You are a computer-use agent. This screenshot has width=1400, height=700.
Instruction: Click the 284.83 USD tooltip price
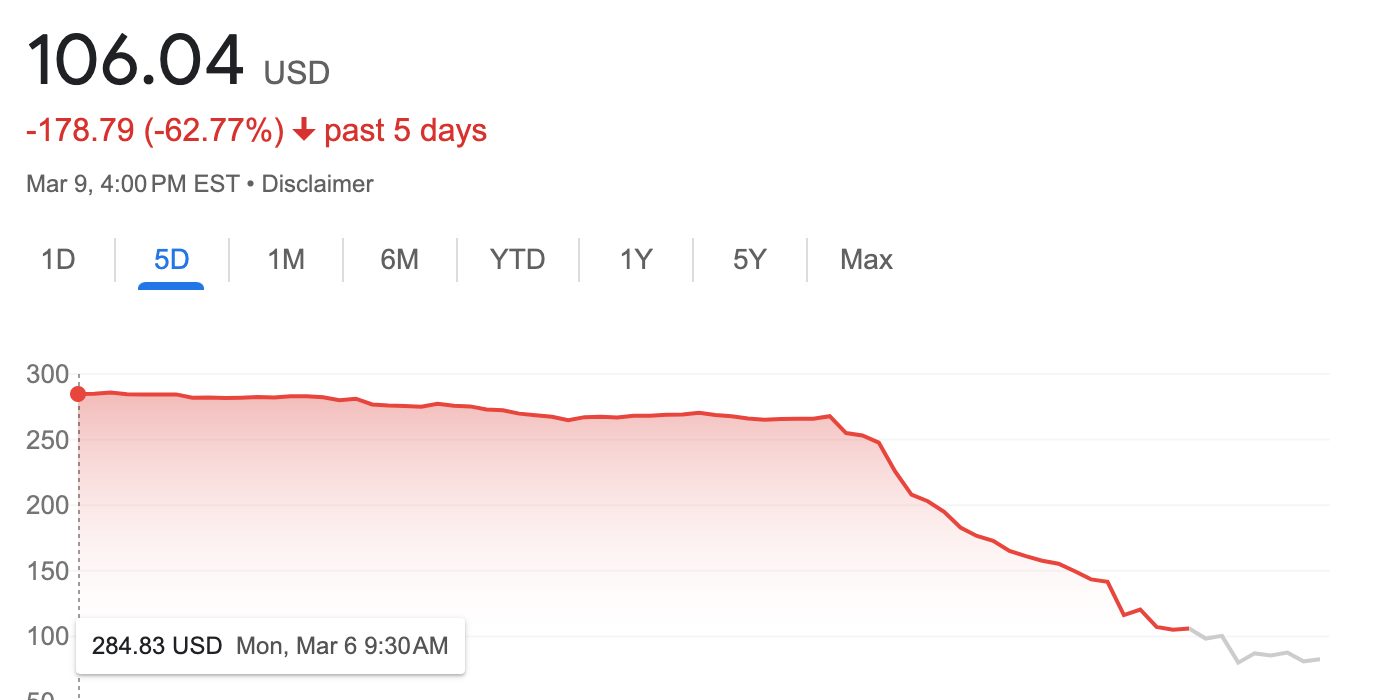(157, 646)
